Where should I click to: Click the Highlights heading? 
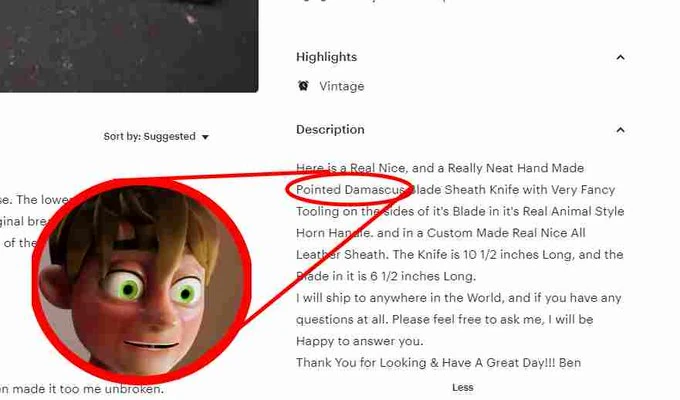(327, 57)
